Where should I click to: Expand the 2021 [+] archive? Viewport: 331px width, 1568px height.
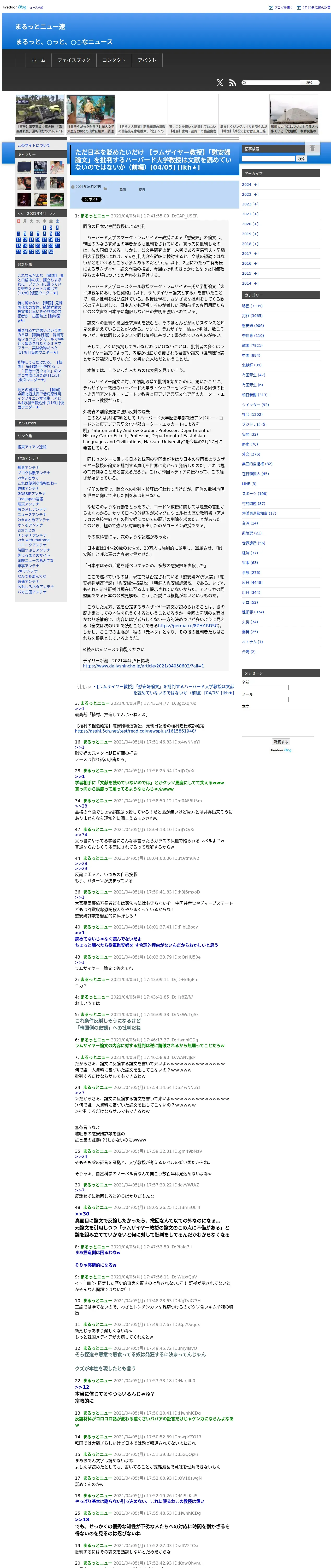click(x=250, y=214)
